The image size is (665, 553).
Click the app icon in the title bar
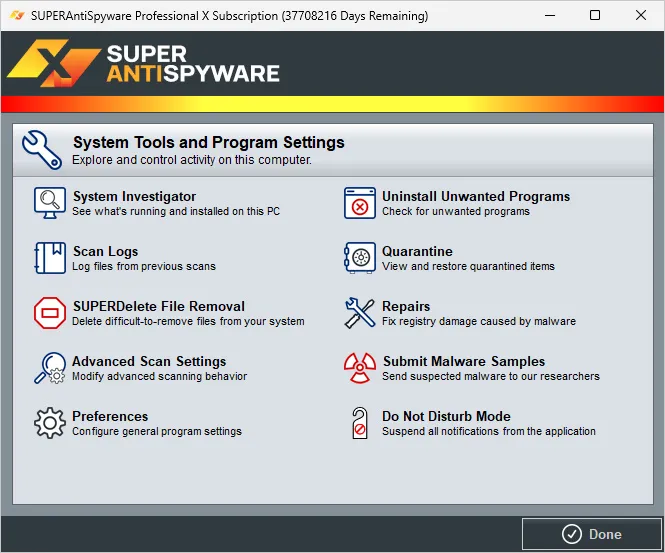click(x=17, y=16)
